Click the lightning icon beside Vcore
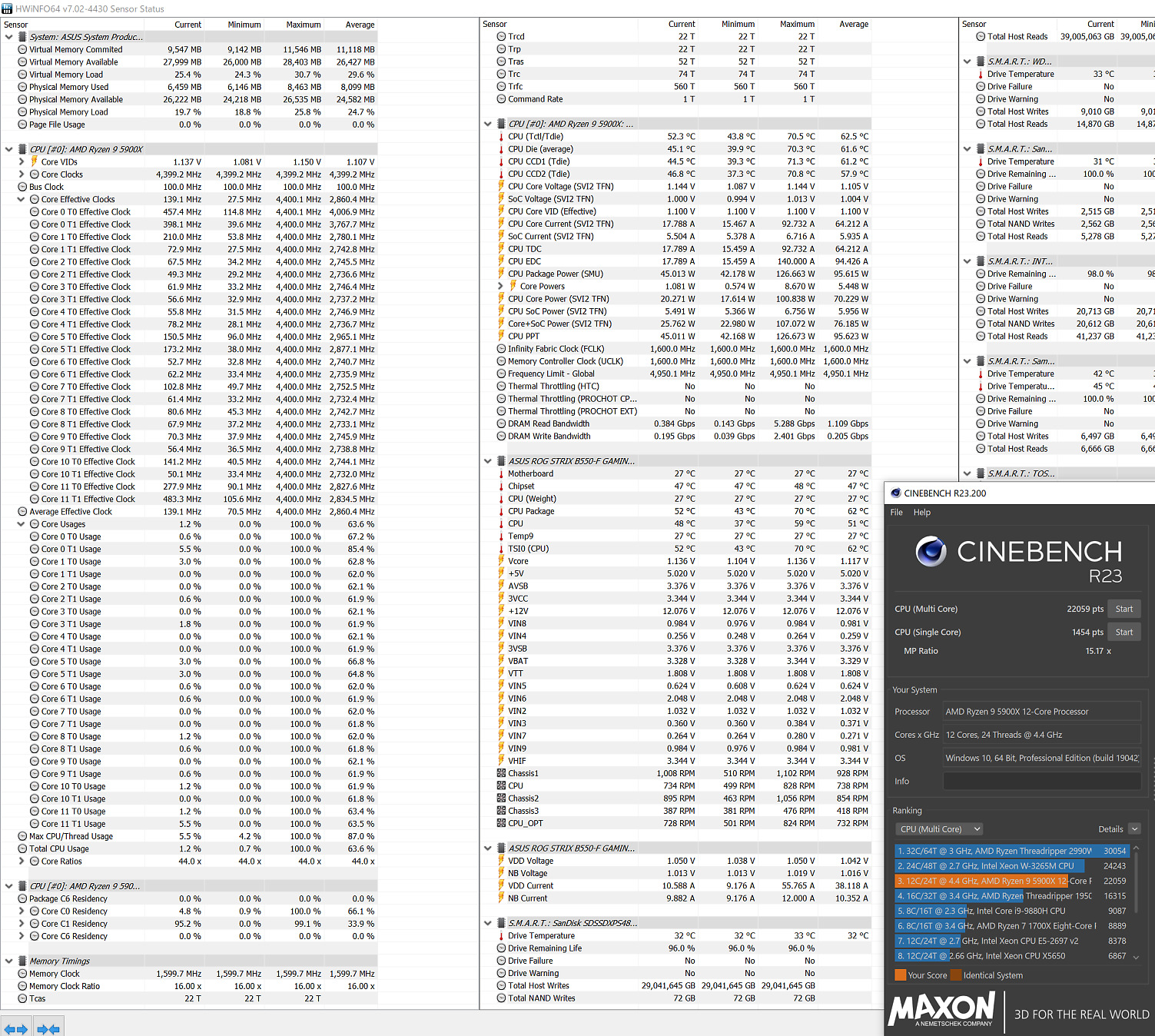Screen dimensions: 1155x1036 pos(501,562)
